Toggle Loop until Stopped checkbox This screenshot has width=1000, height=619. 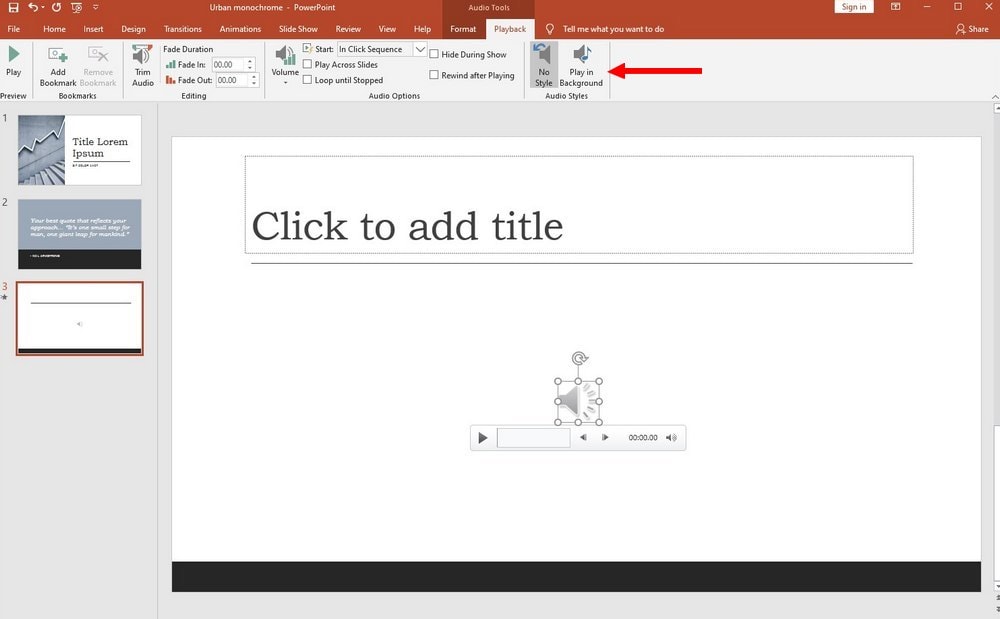308,80
